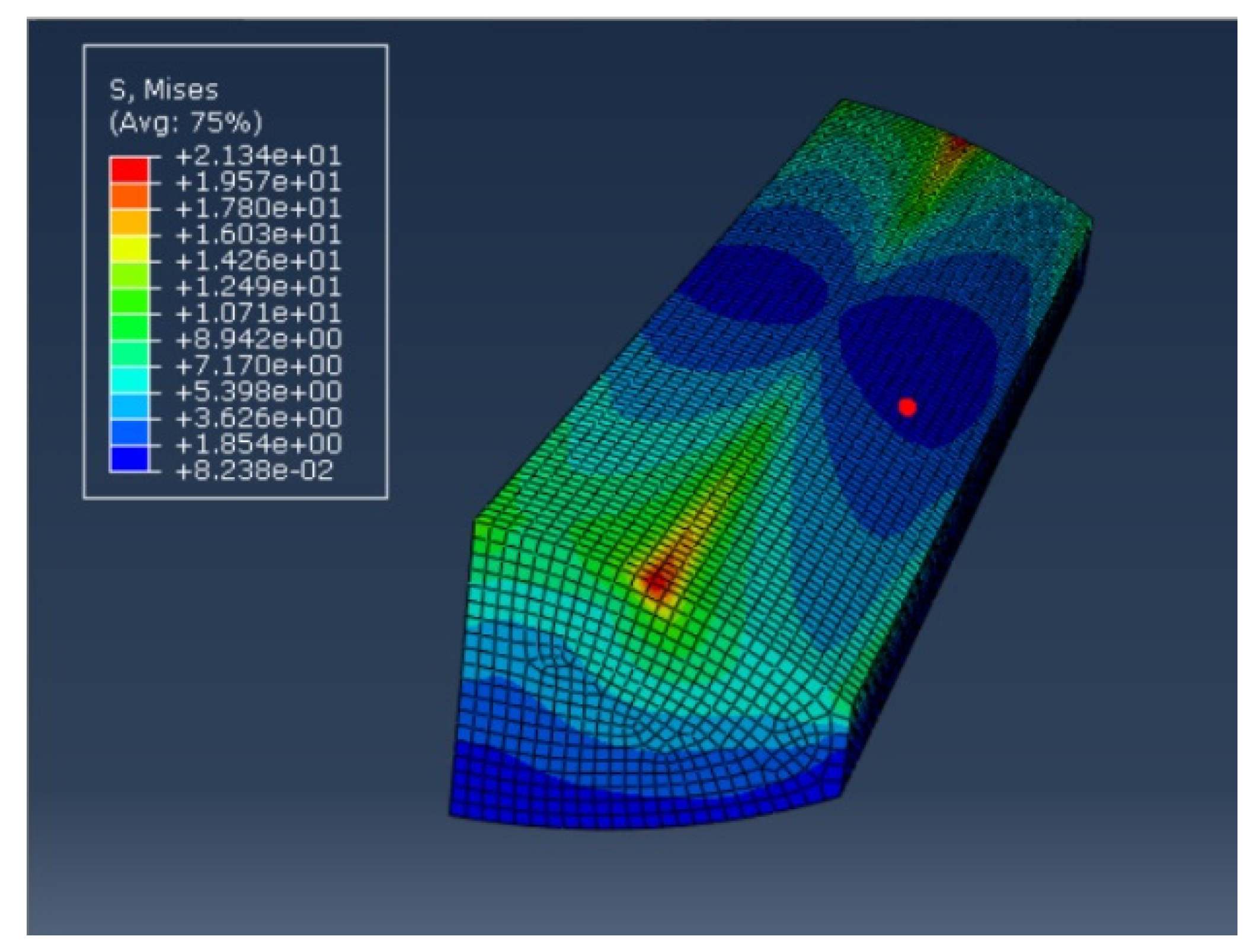This screenshot has height=952, width=1260.
Task: Click the maximum value +2.134e+01 label
Action: point(258,156)
